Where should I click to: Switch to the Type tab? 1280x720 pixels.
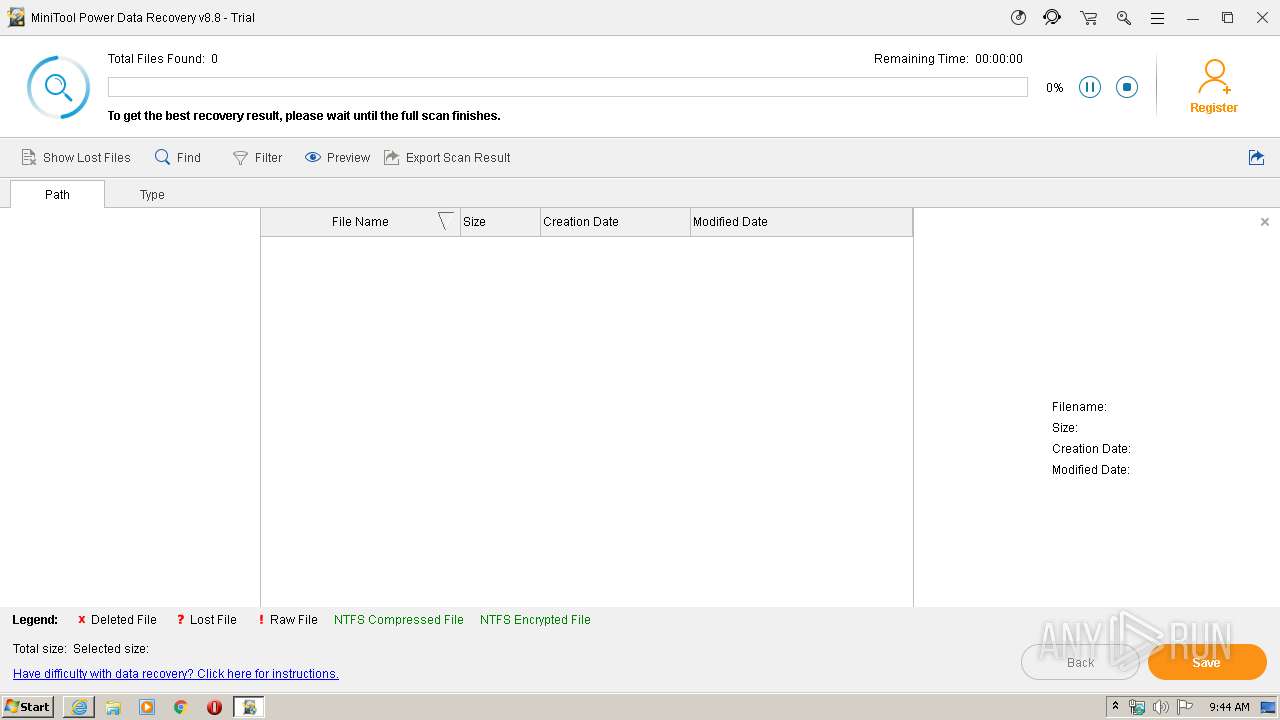tap(152, 194)
